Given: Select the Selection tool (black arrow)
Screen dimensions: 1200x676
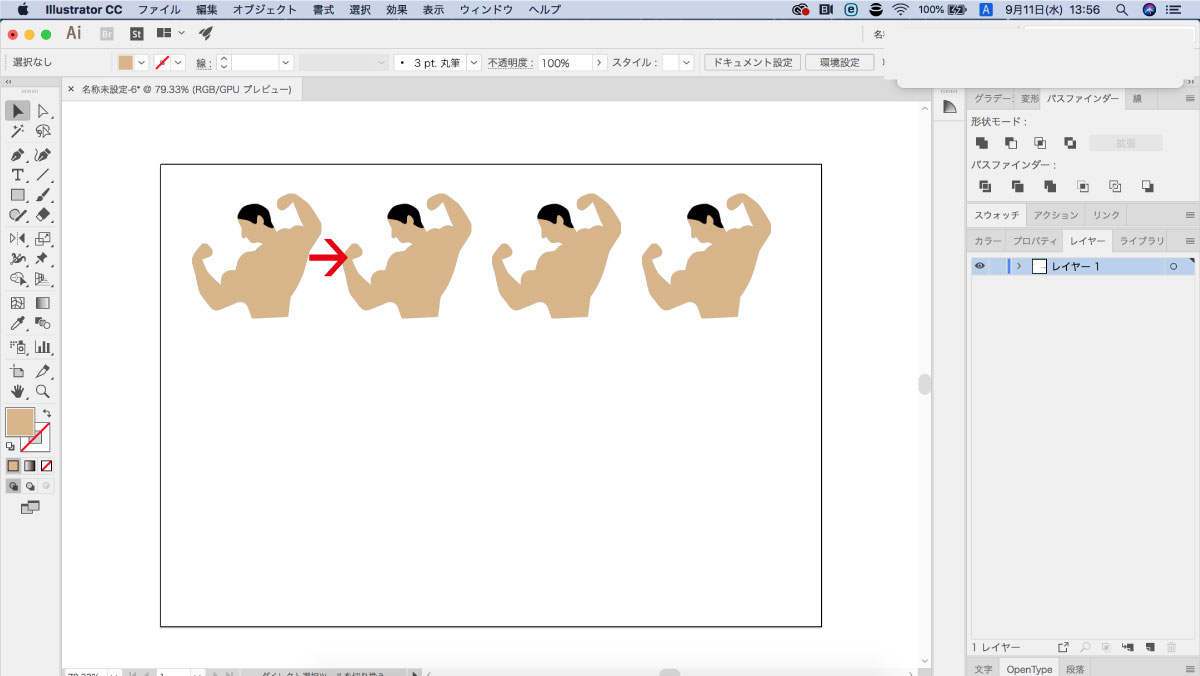Looking at the screenshot, I should (18, 110).
